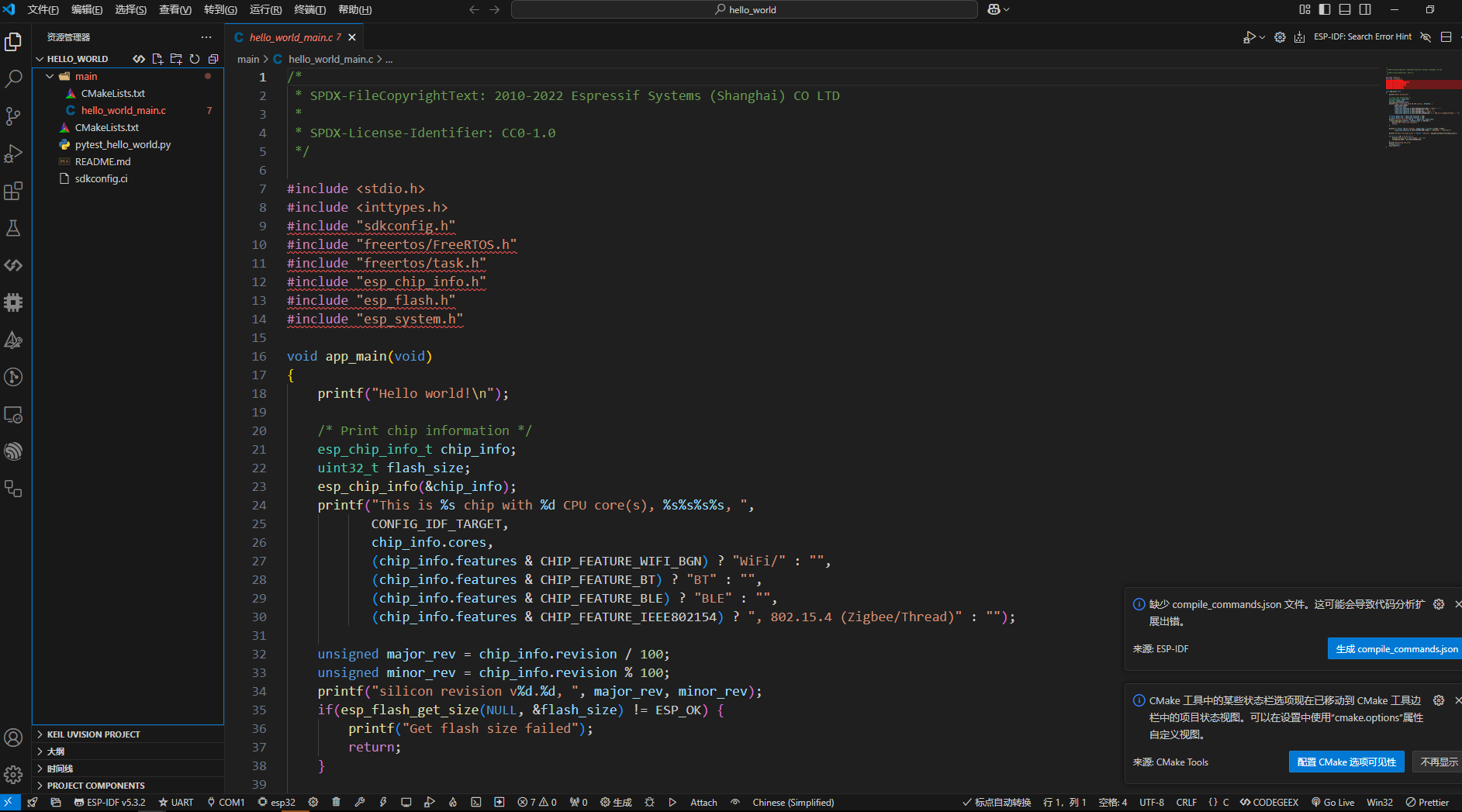Open the run/debug dropdown arrow in editor toolbar
The height and width of the screenshot is (812, 1462).
point(1262,37)
